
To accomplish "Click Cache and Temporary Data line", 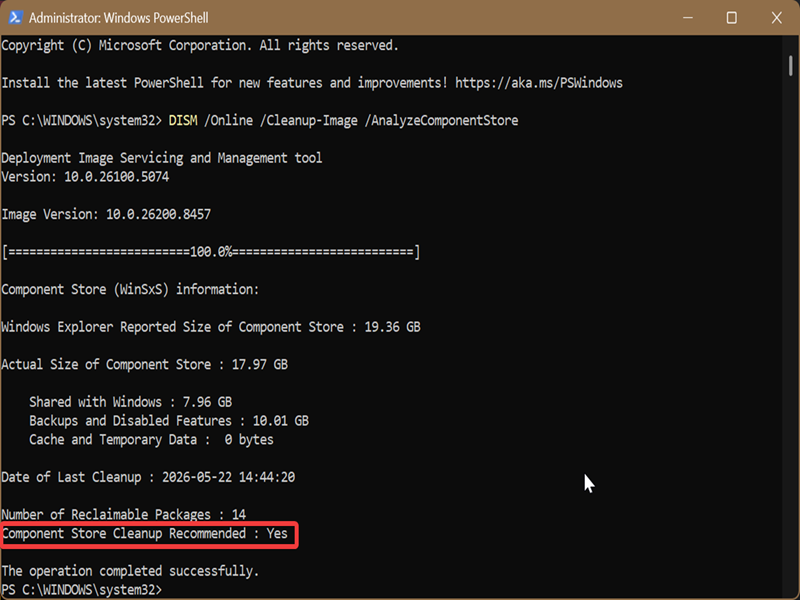I will tap(151, 440).
